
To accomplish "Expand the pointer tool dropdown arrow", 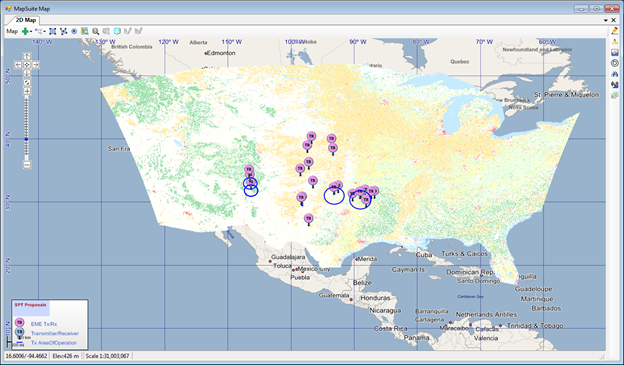I will tap(45, 31).
